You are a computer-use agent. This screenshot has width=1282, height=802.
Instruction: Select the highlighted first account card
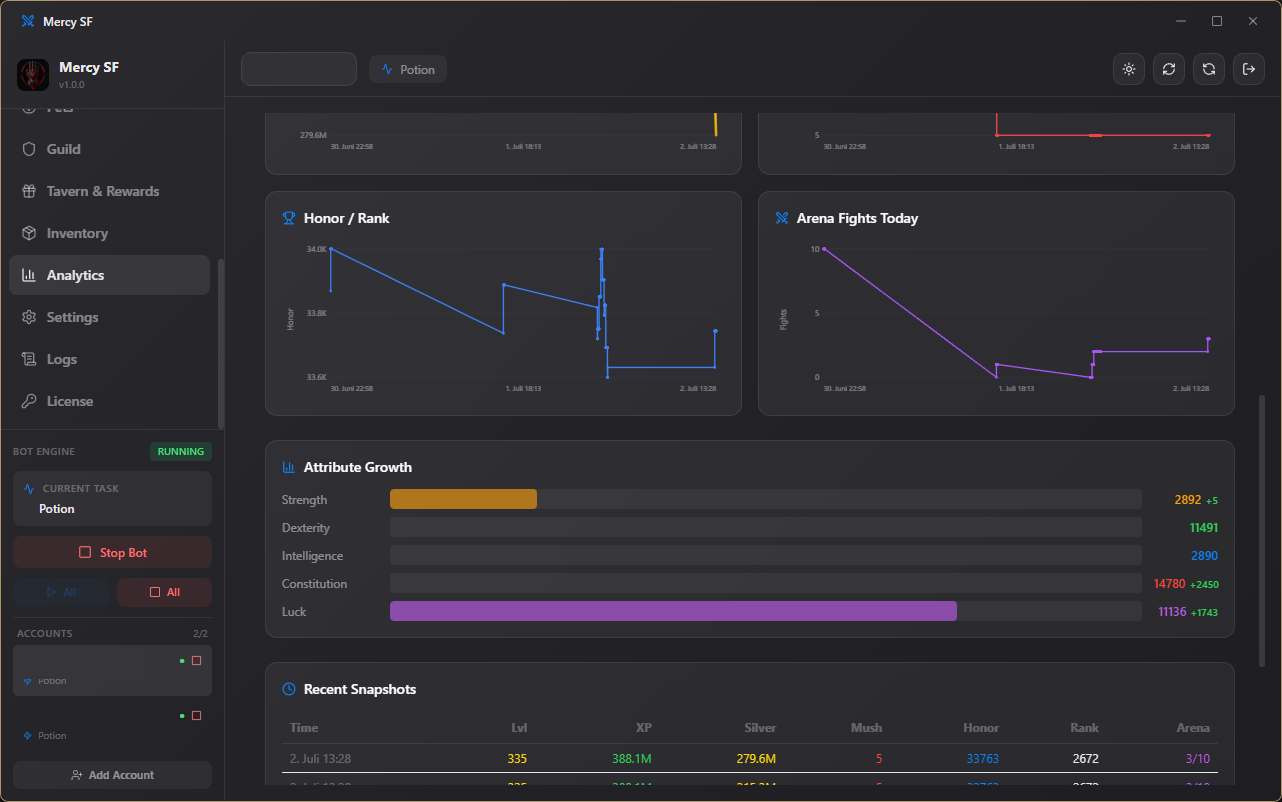[112, 670]
